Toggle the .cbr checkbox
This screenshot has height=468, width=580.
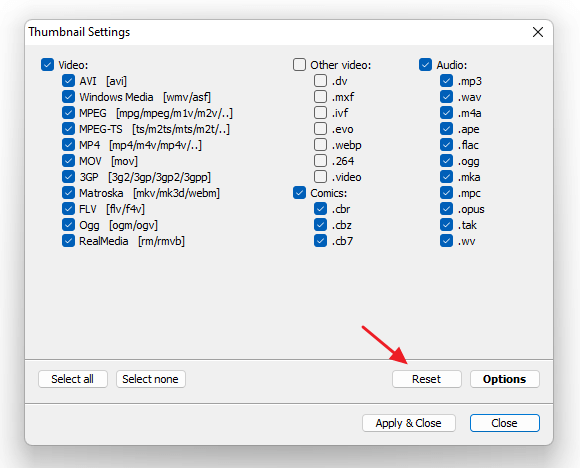(x=320, y=209)
